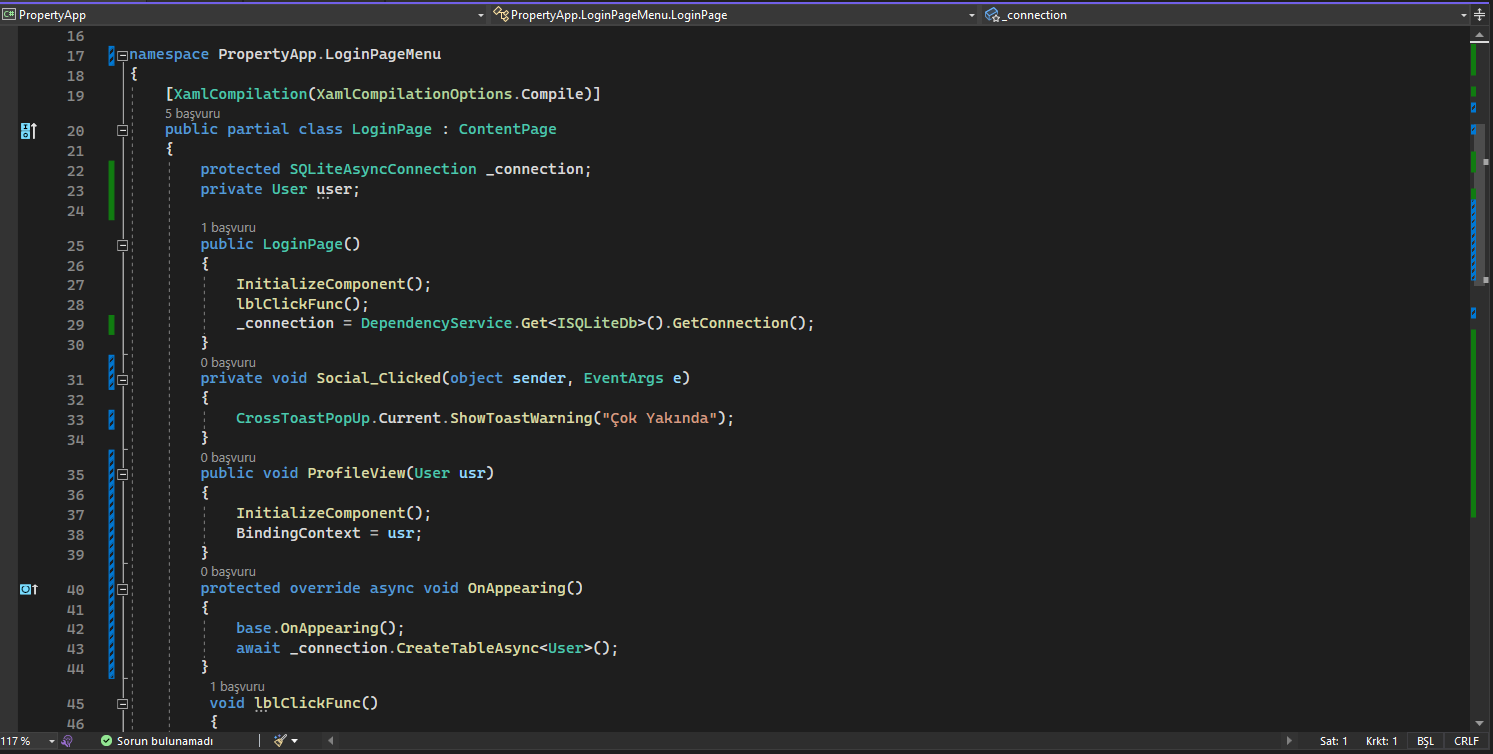Collapse the OnAppearing method outline
The image size is (1493, 754).
point(122,589)
